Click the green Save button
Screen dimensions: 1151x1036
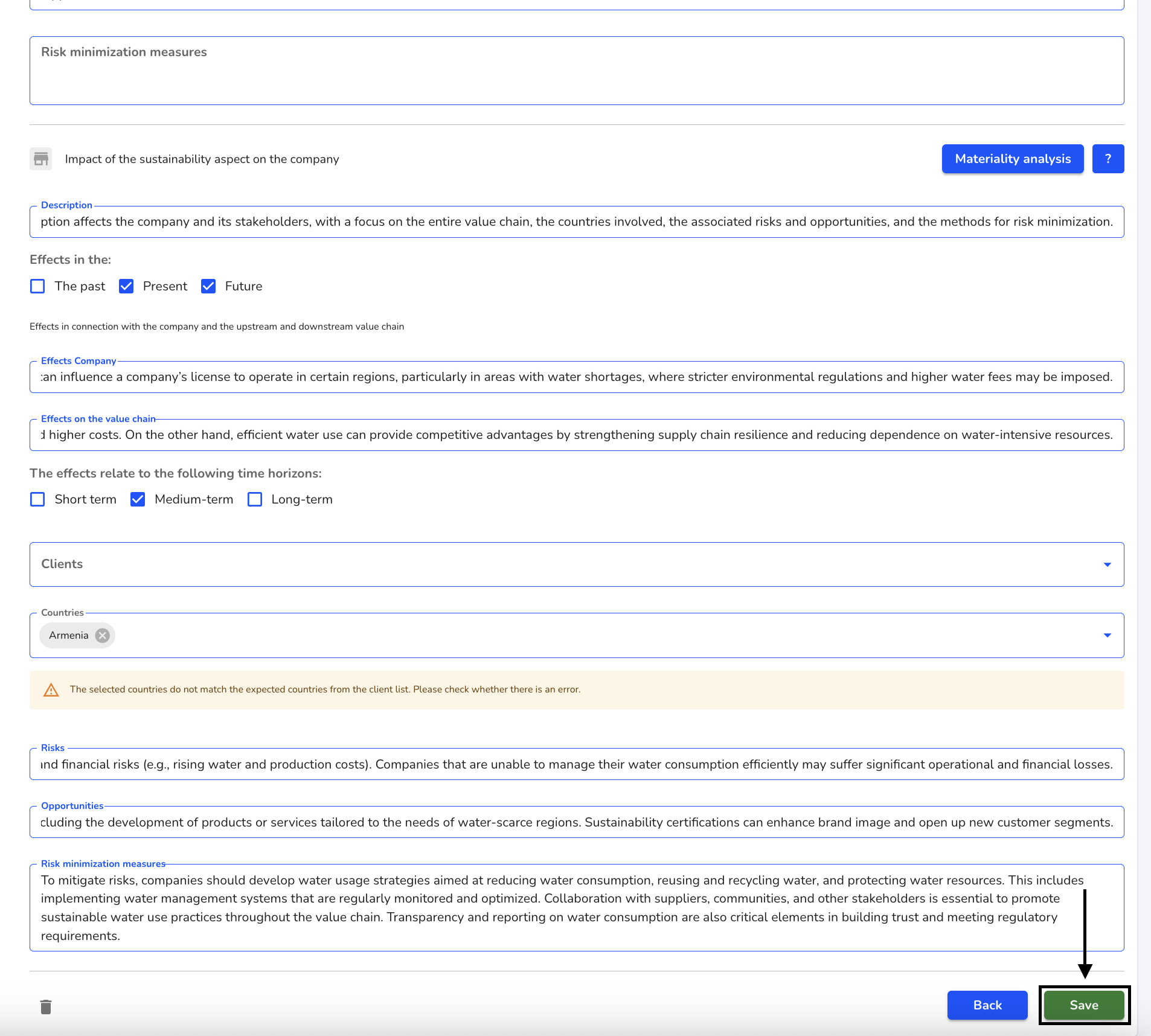pyautogui.click(x=1084, y=1005)
